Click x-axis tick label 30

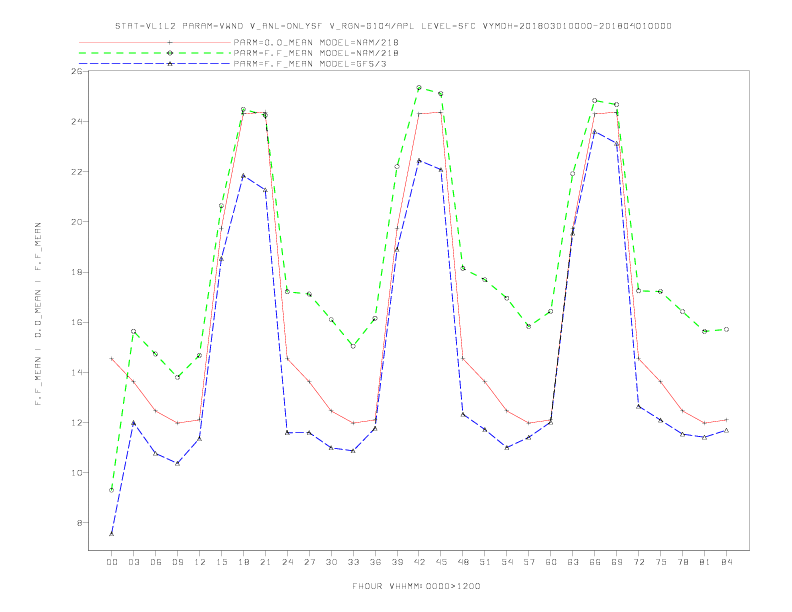coord(331,562)
